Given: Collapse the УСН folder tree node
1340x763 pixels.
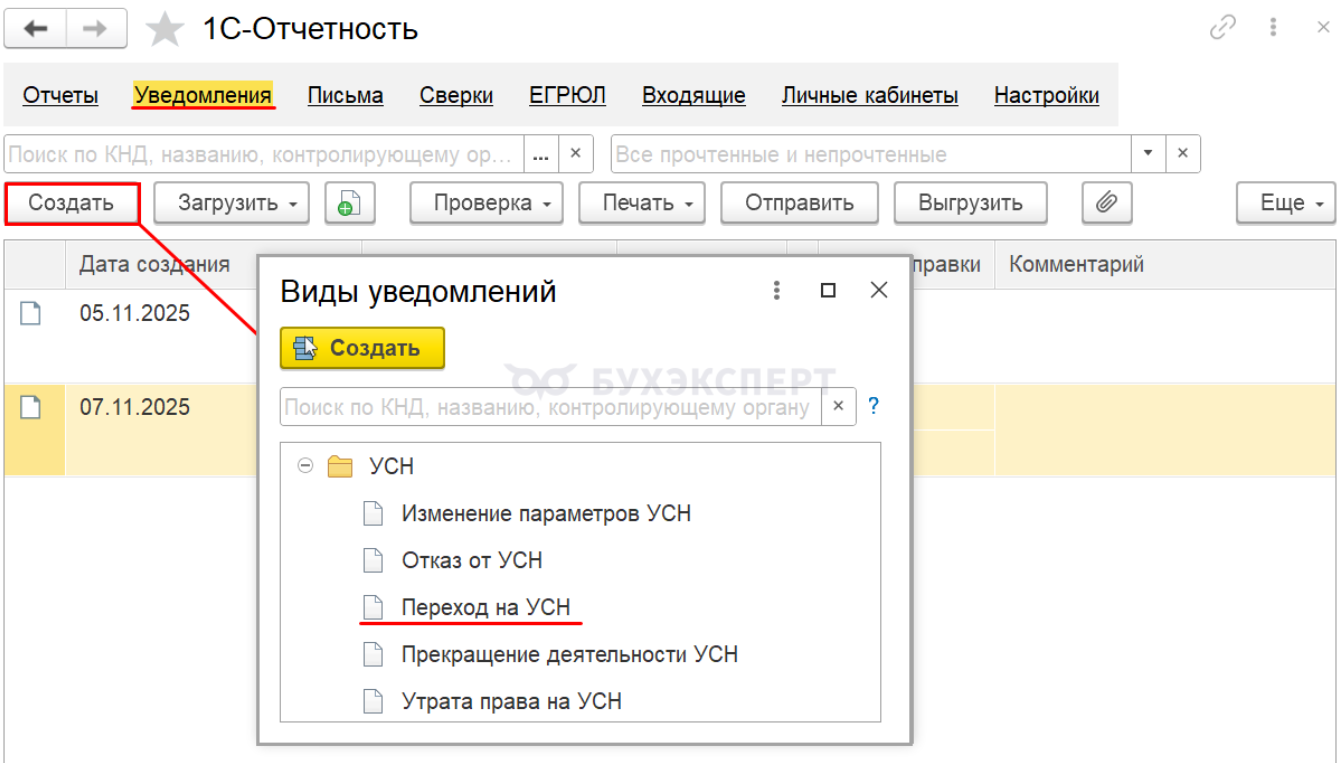Looking at the screenshot, I should pos(306,466).
